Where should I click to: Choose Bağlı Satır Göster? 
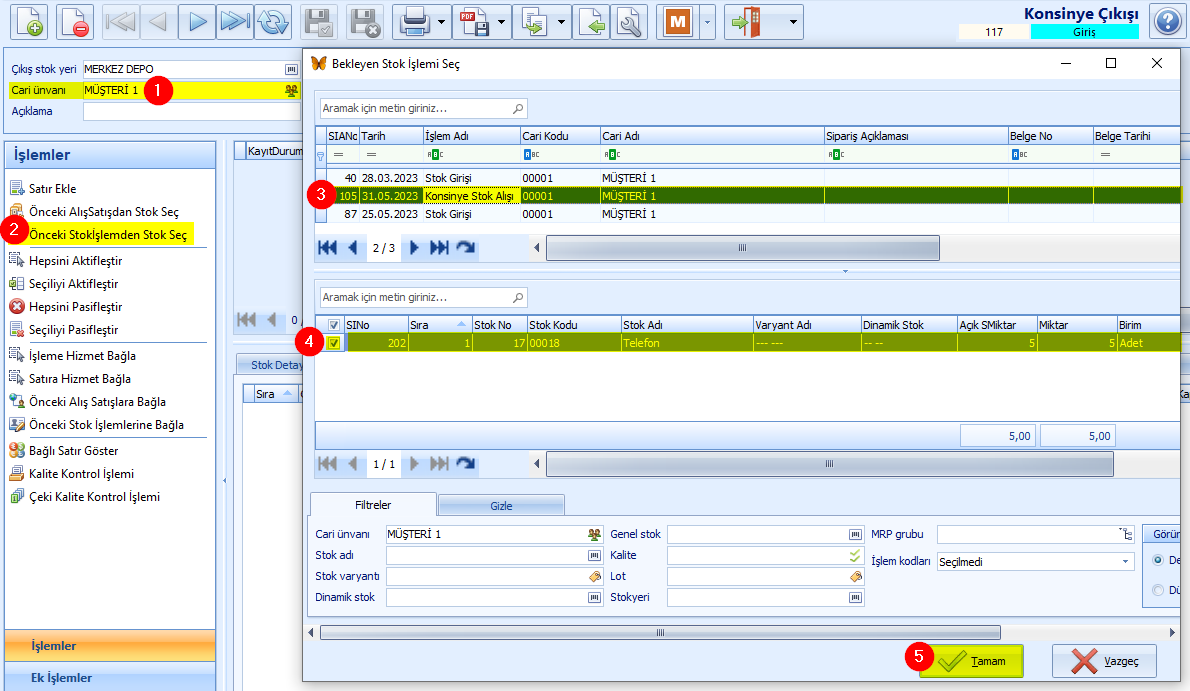click(74, 450)
